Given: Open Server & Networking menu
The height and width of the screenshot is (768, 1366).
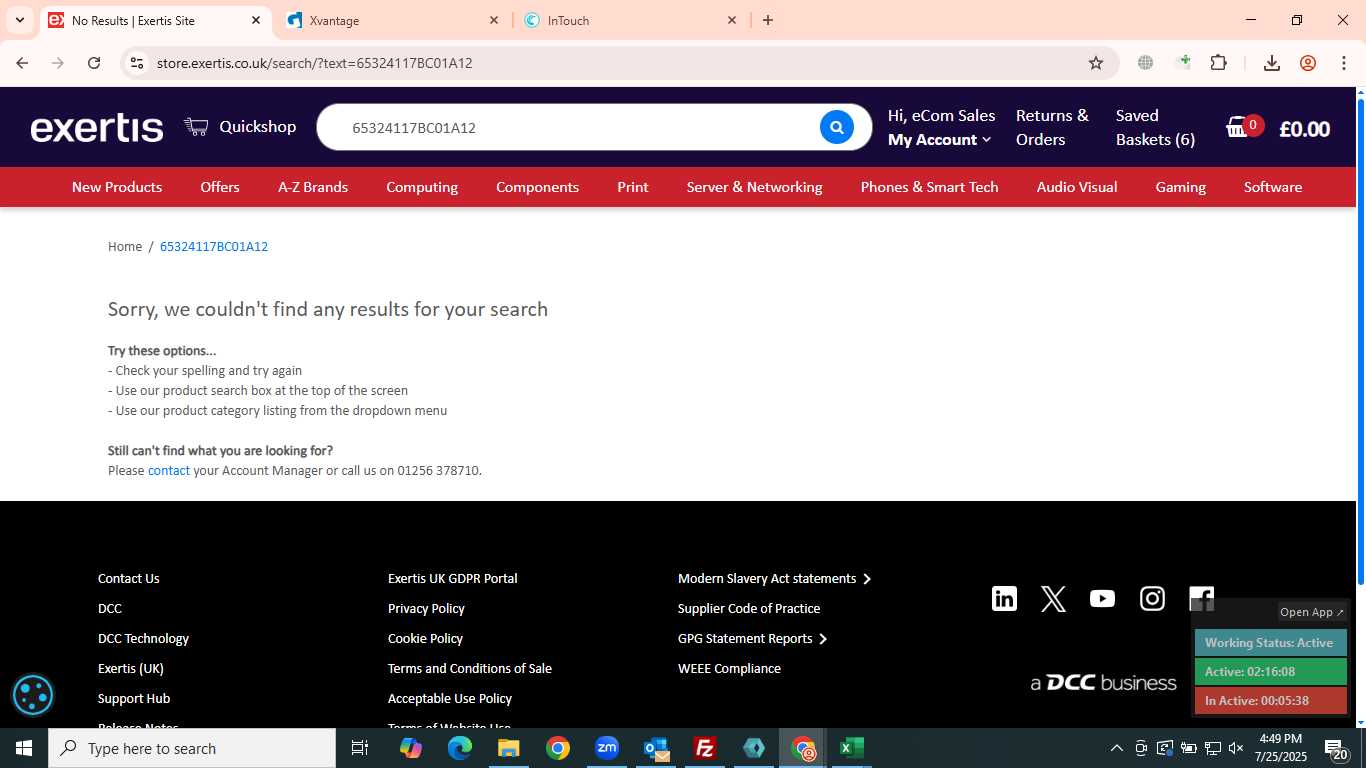Looking at the screenshot, I should click(755, 187).
